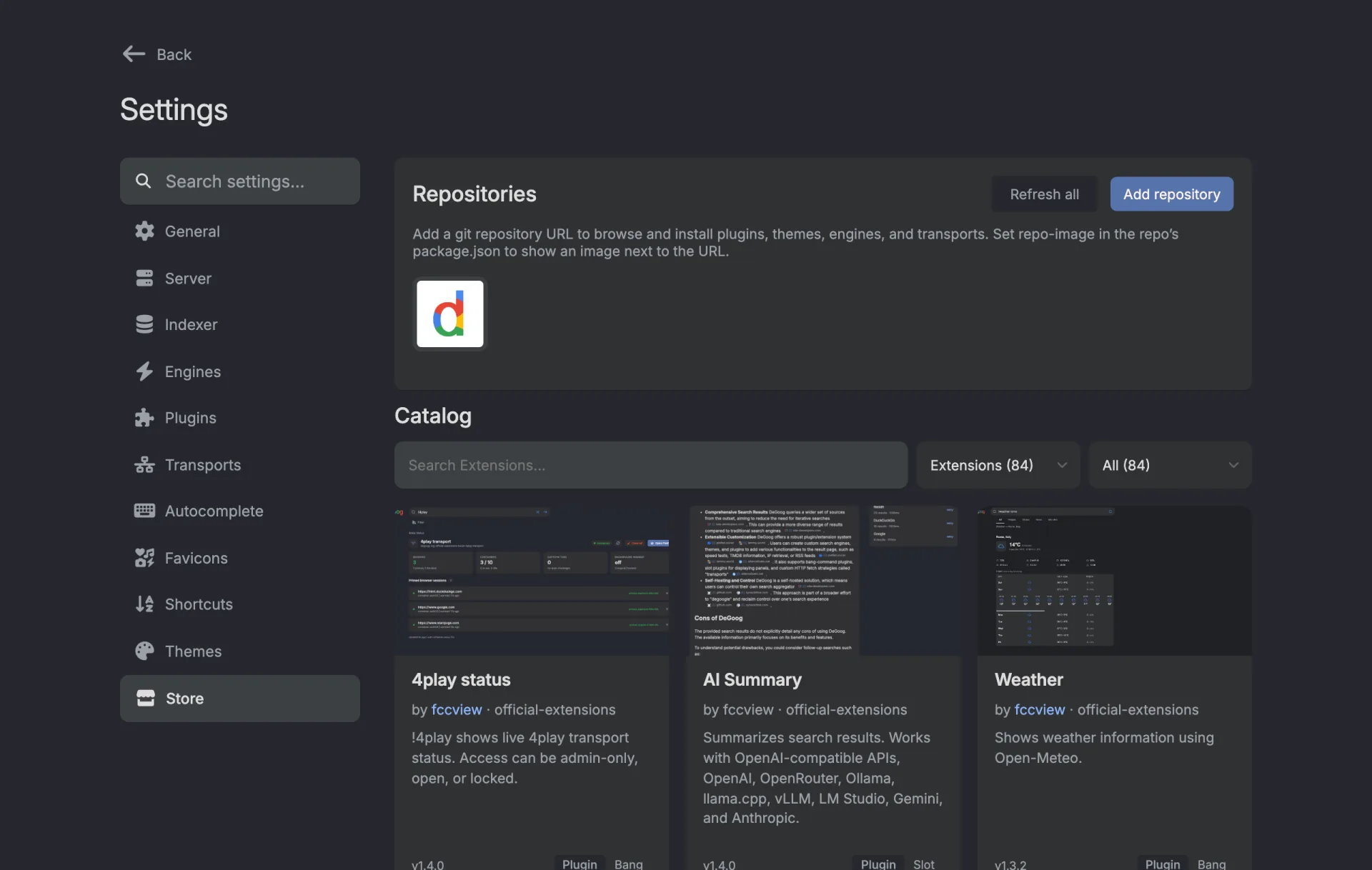The width and height of the screenshot is (1372, 870).
Task: Click the v1.3.2 version text
Action: coord(1010,864)
